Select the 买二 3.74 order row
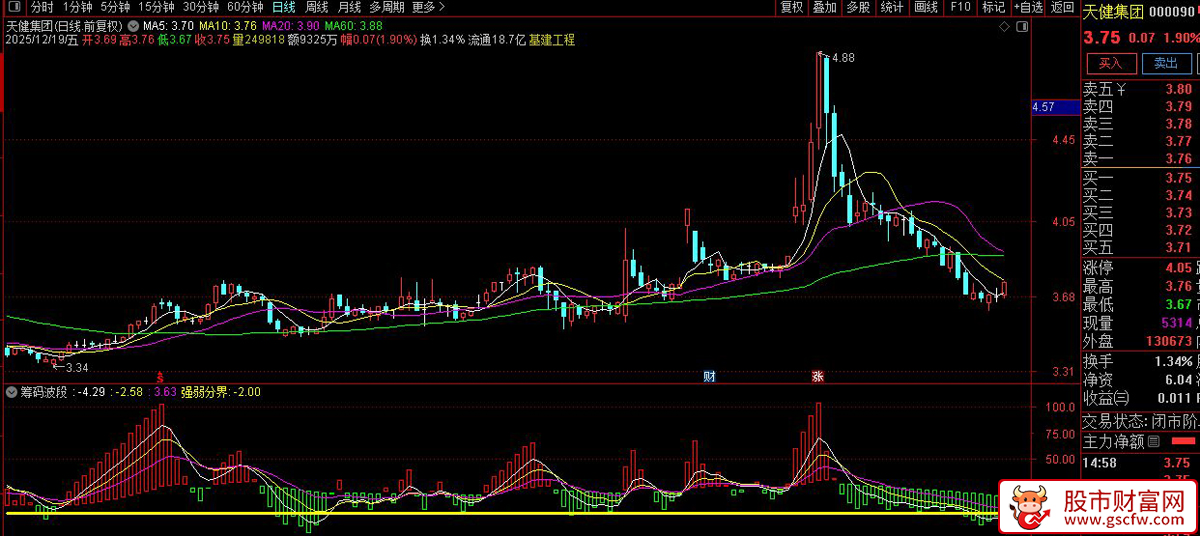 tap(1139, 196)
